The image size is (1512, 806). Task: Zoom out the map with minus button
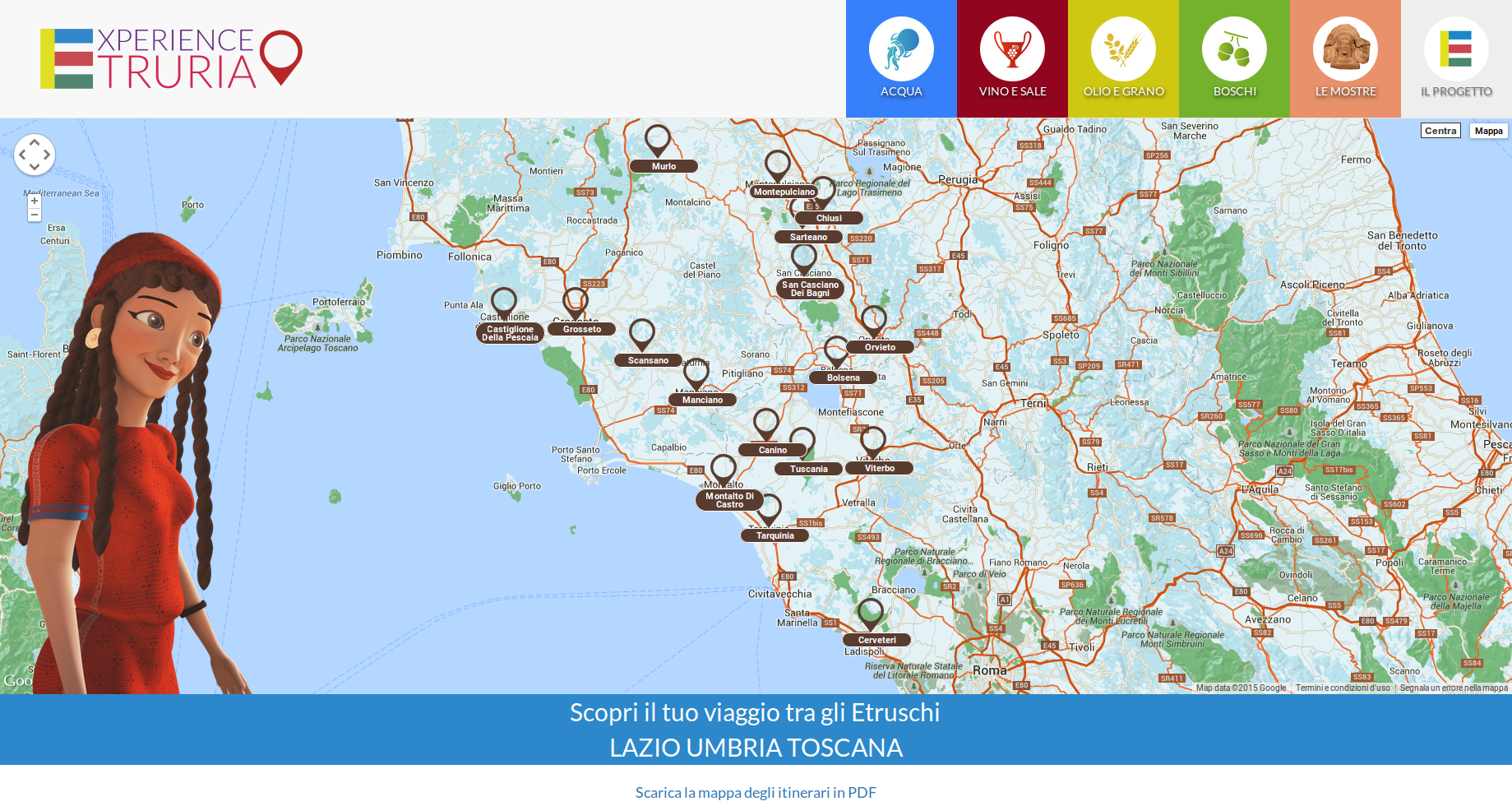(35, 215)
